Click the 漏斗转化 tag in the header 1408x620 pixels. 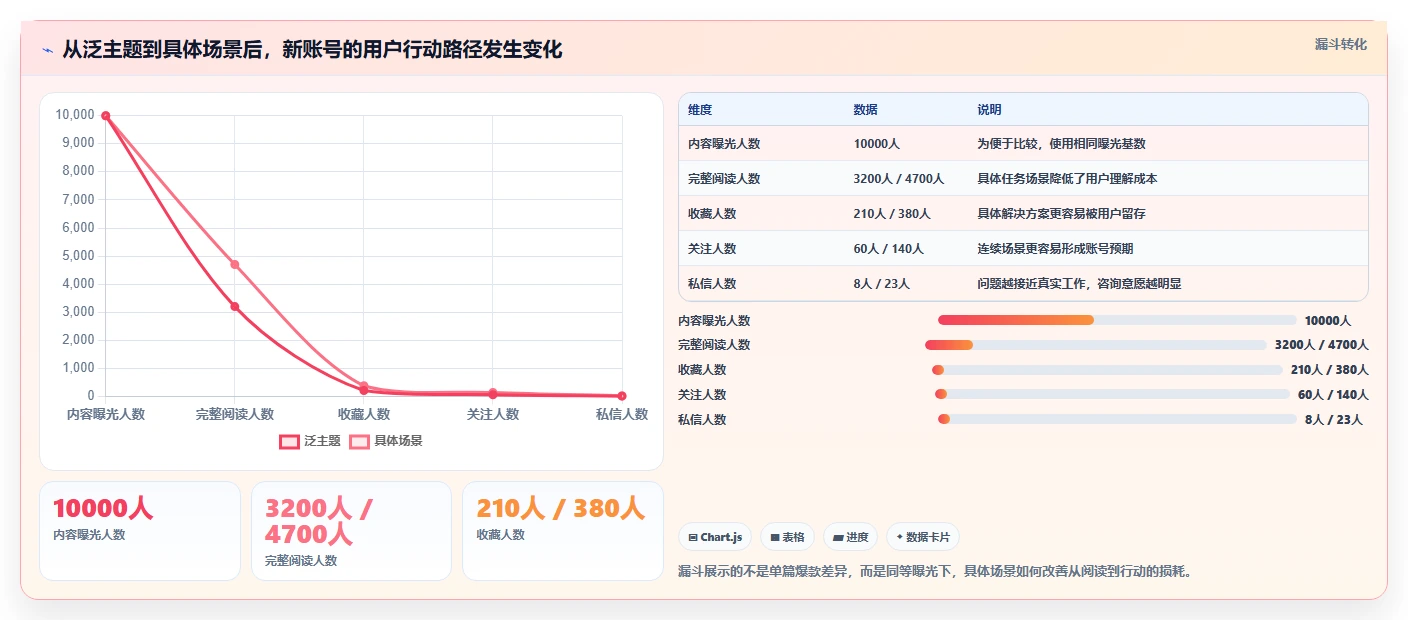1340,44
